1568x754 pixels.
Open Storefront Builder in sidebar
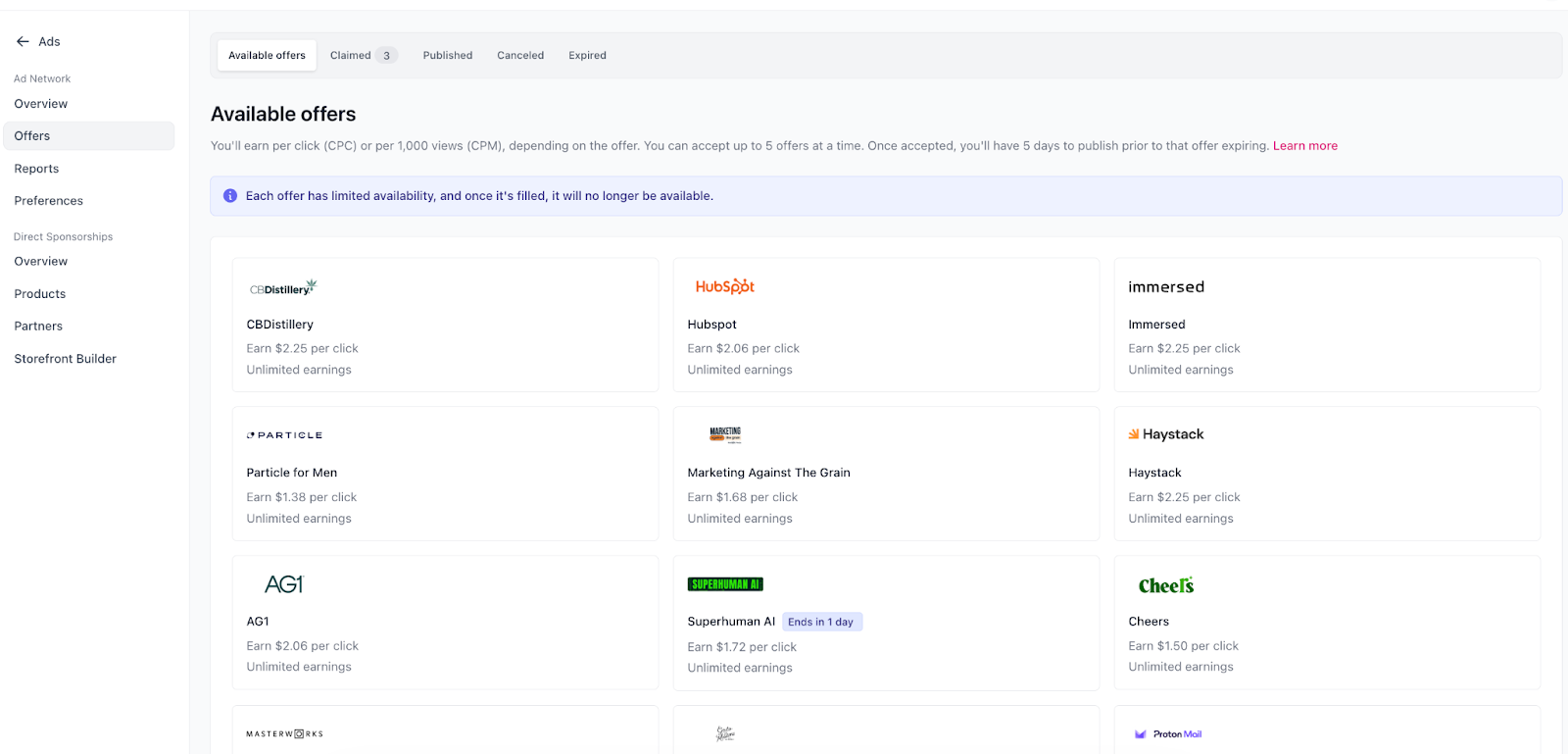click(65, 359)
